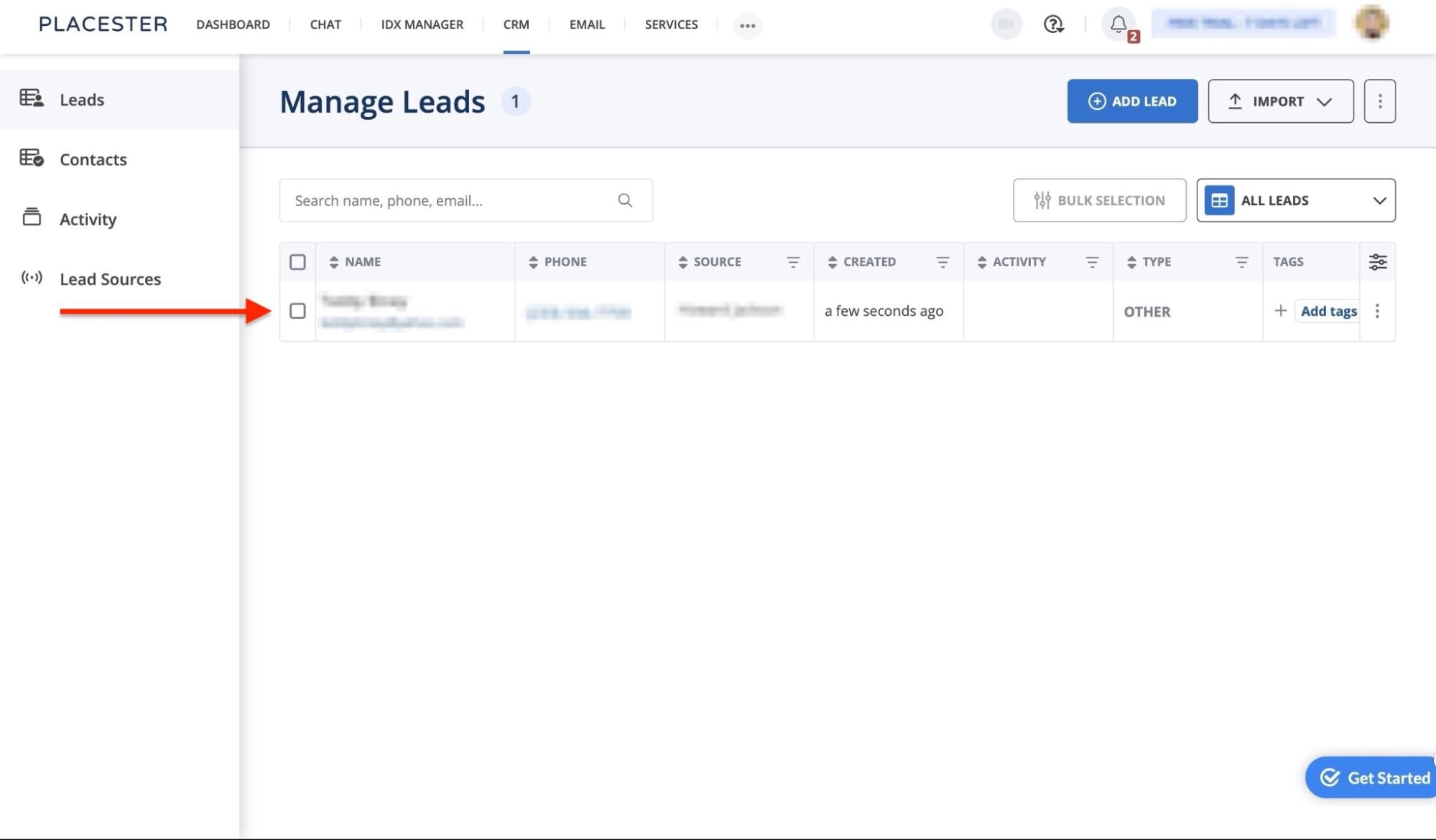This screenshot has width=1436, height=840.
Task: Check the select-all leads checkbox
Action: (297, 262)
